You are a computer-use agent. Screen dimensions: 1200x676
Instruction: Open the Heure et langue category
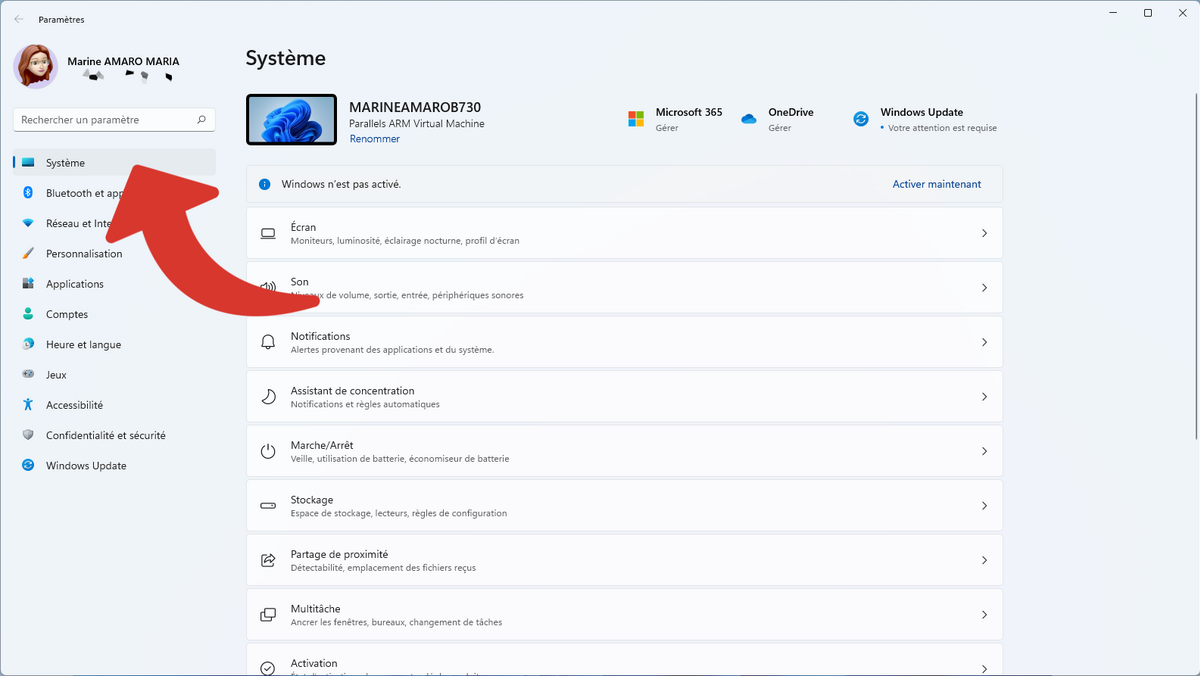pyautogui.click(x=114, y=344)
